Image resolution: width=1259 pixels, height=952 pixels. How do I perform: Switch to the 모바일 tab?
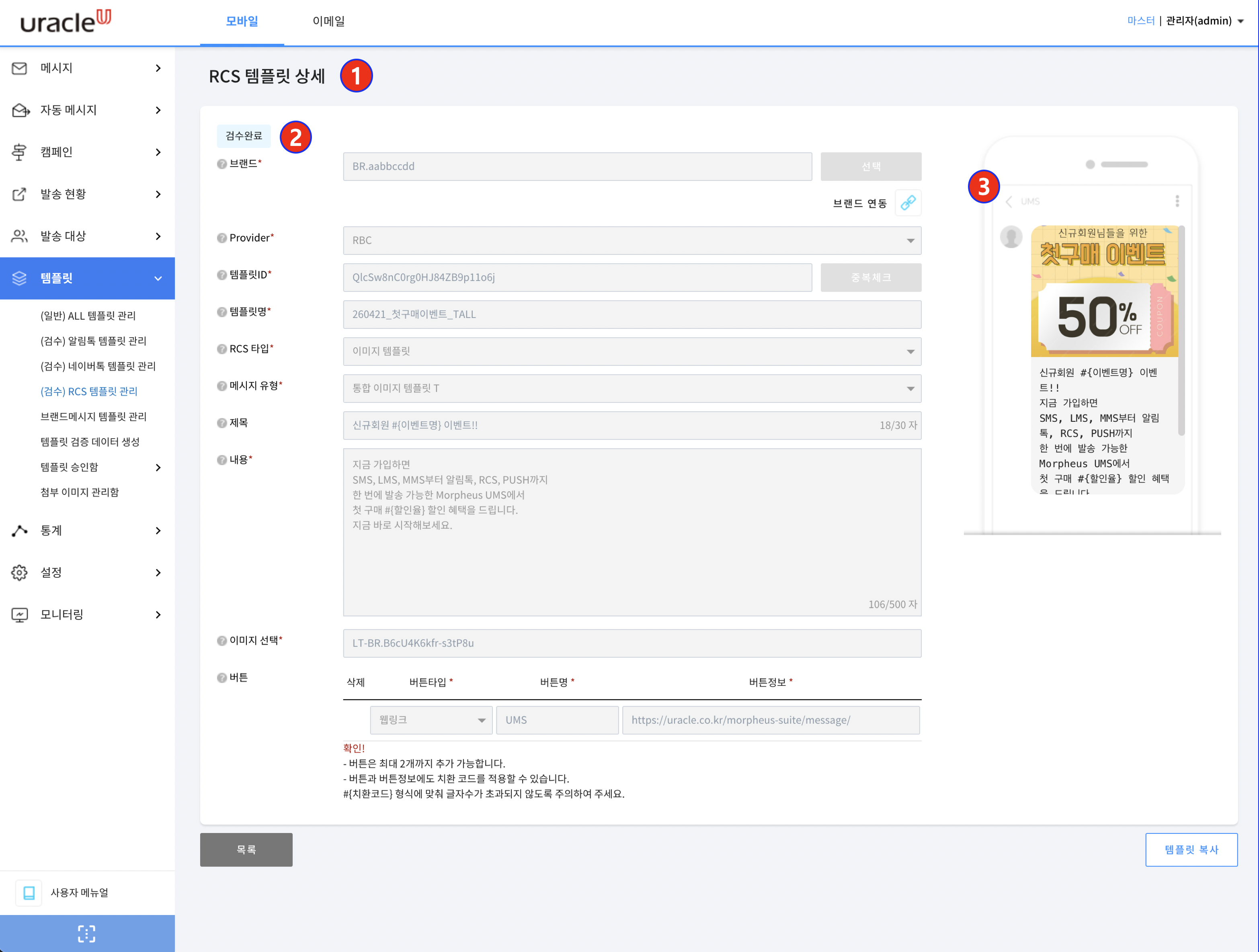coord(242,22)
